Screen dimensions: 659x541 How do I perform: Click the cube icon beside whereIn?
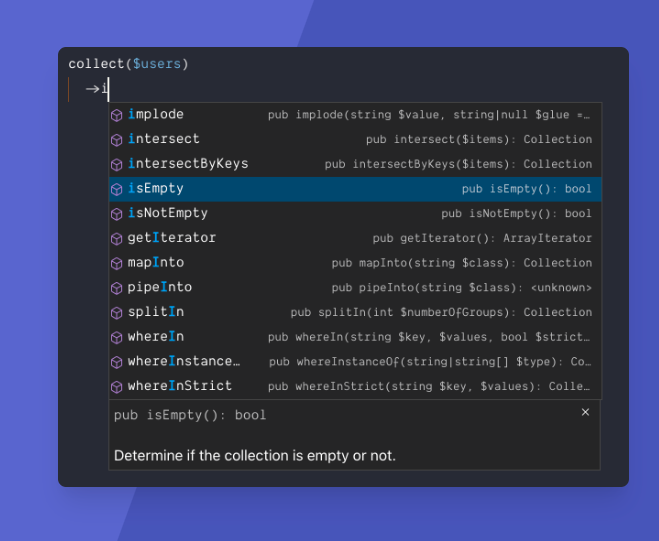point(116,338)
